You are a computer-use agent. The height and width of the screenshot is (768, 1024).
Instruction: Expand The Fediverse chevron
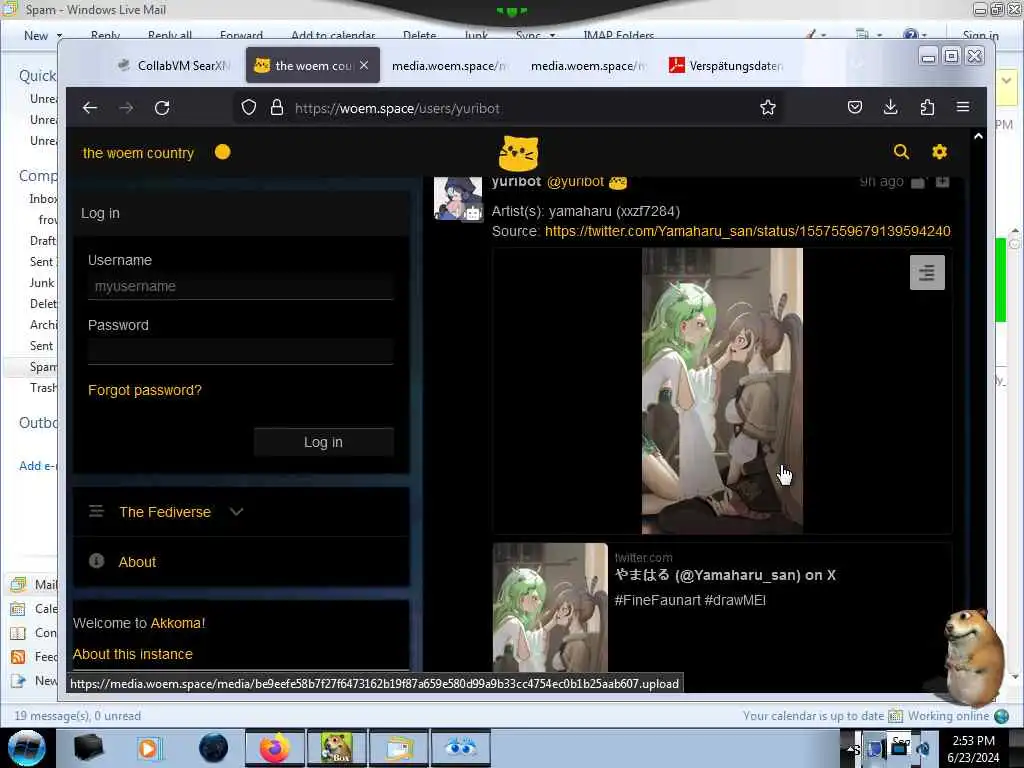pyautogui.click(x=236, y=511)
